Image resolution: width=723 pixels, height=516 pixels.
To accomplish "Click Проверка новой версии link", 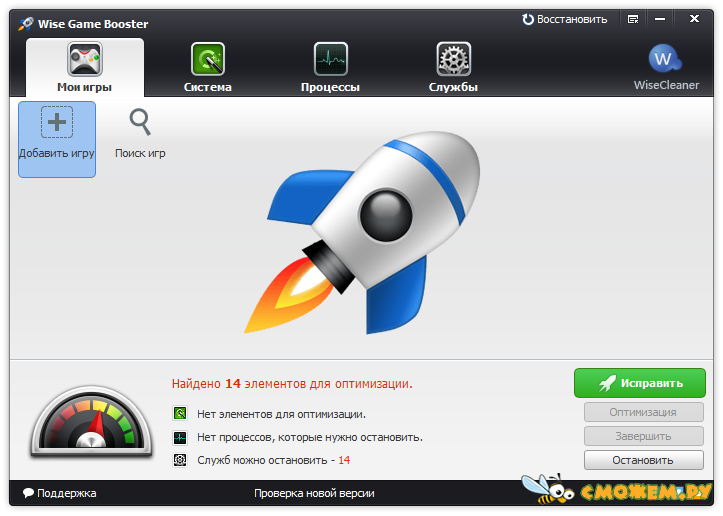I will pyautogui.click(x=314, y=493).
